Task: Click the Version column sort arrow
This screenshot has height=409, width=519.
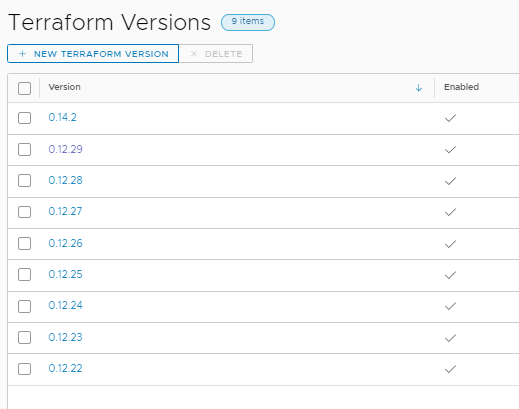Action: point(419,88)
